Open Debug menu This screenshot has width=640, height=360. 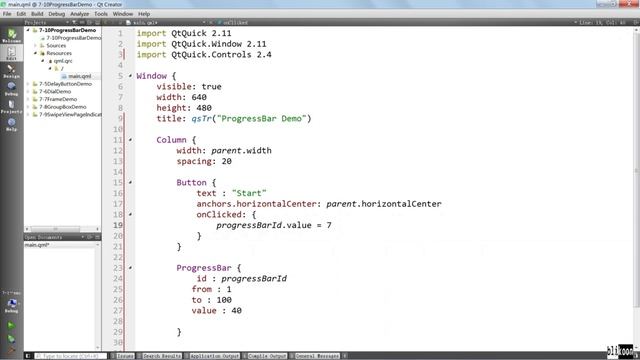(x=56, y=14)
